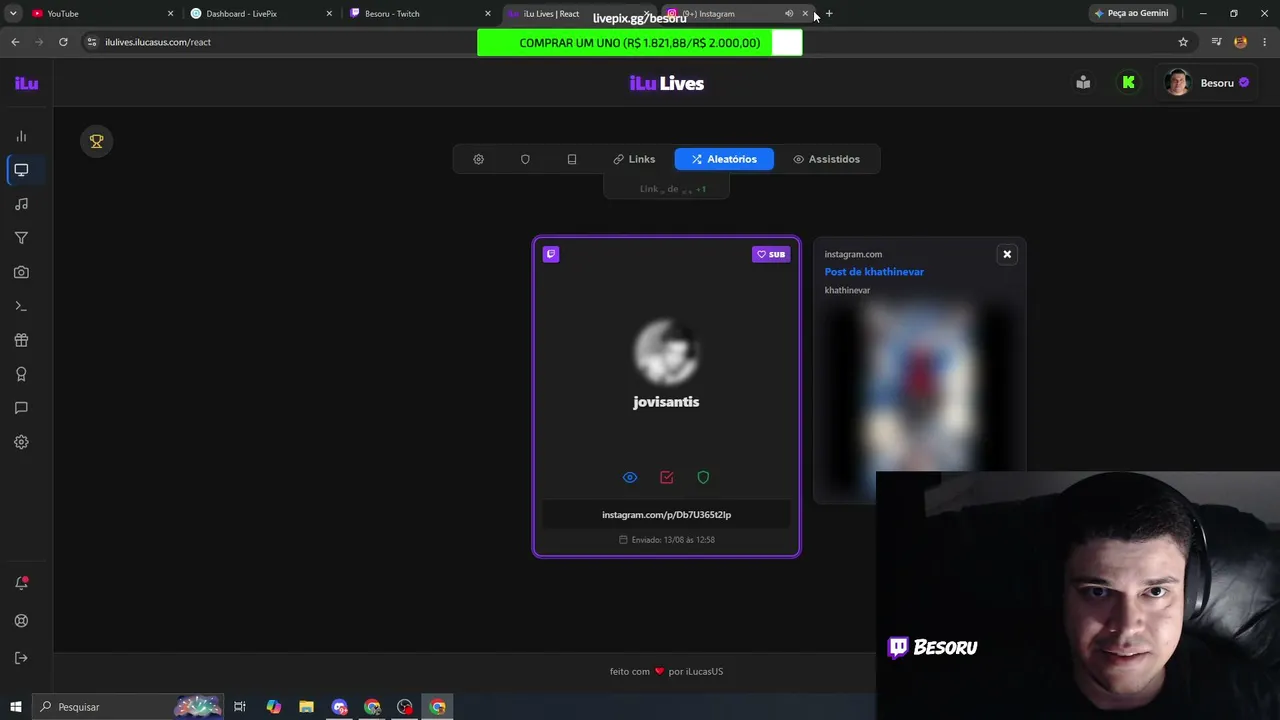This screenshot has width=1280, height=720.
Task: Click the Pesquisar taskbar search box
Action: click(128, 707)
